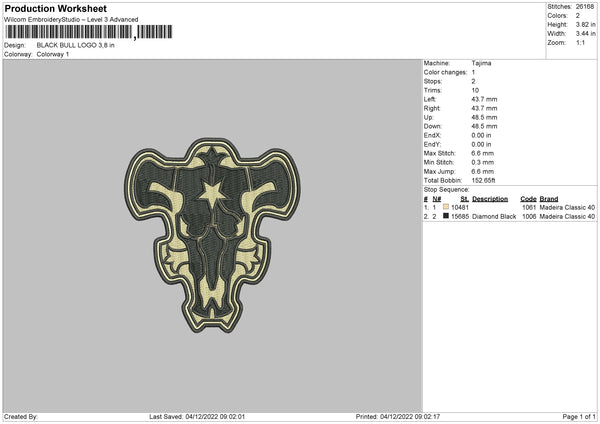This screenshot has height=424, width=600.
Task: Click stitch count 10481 in stop 1
Action: click(x=460, y=207)
